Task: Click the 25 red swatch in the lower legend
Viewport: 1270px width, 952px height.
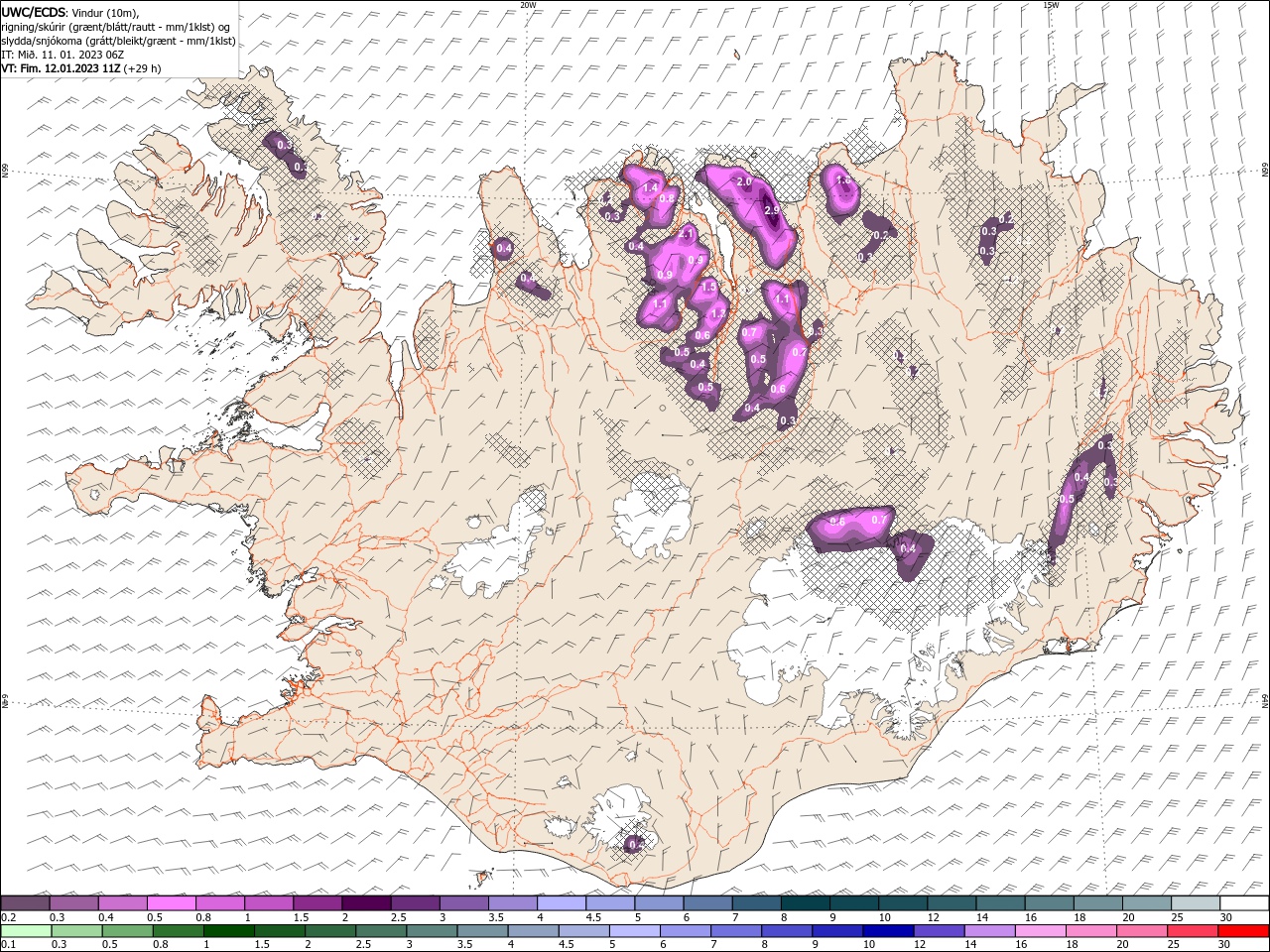Action: 1192,931
